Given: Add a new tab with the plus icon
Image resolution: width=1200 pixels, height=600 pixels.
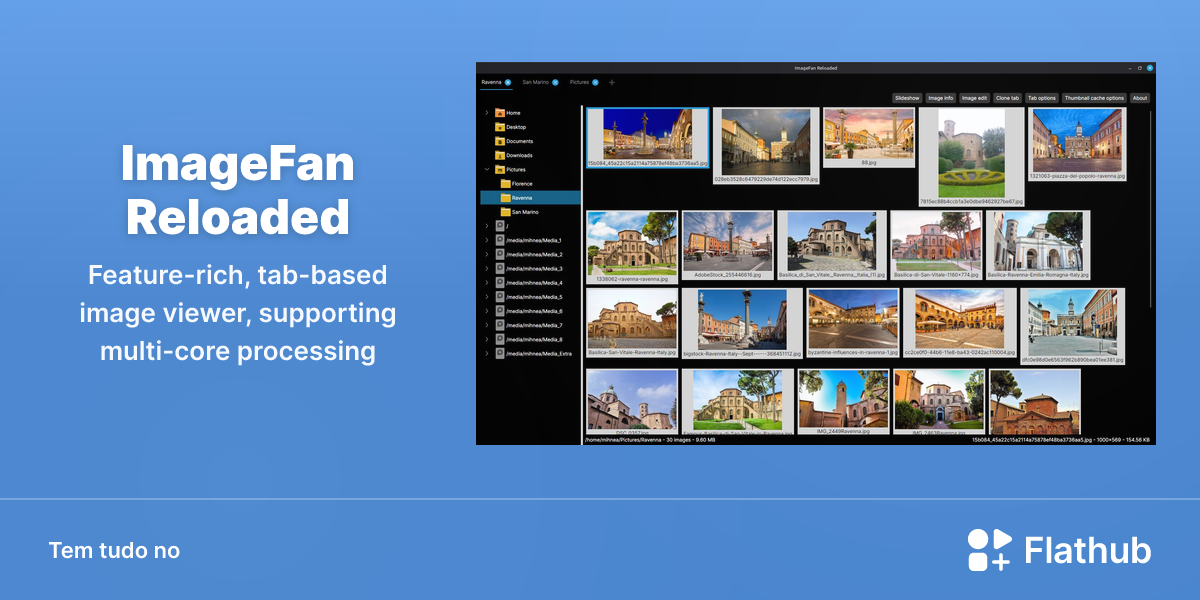Looking at the screenshot, I should click(x=612, y=82).
